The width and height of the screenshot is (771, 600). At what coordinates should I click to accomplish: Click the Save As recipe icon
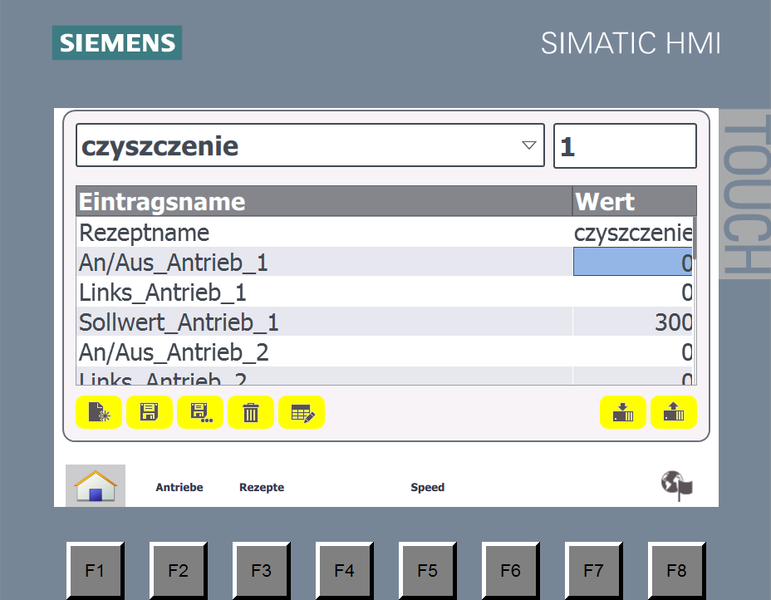coord(200,412)
